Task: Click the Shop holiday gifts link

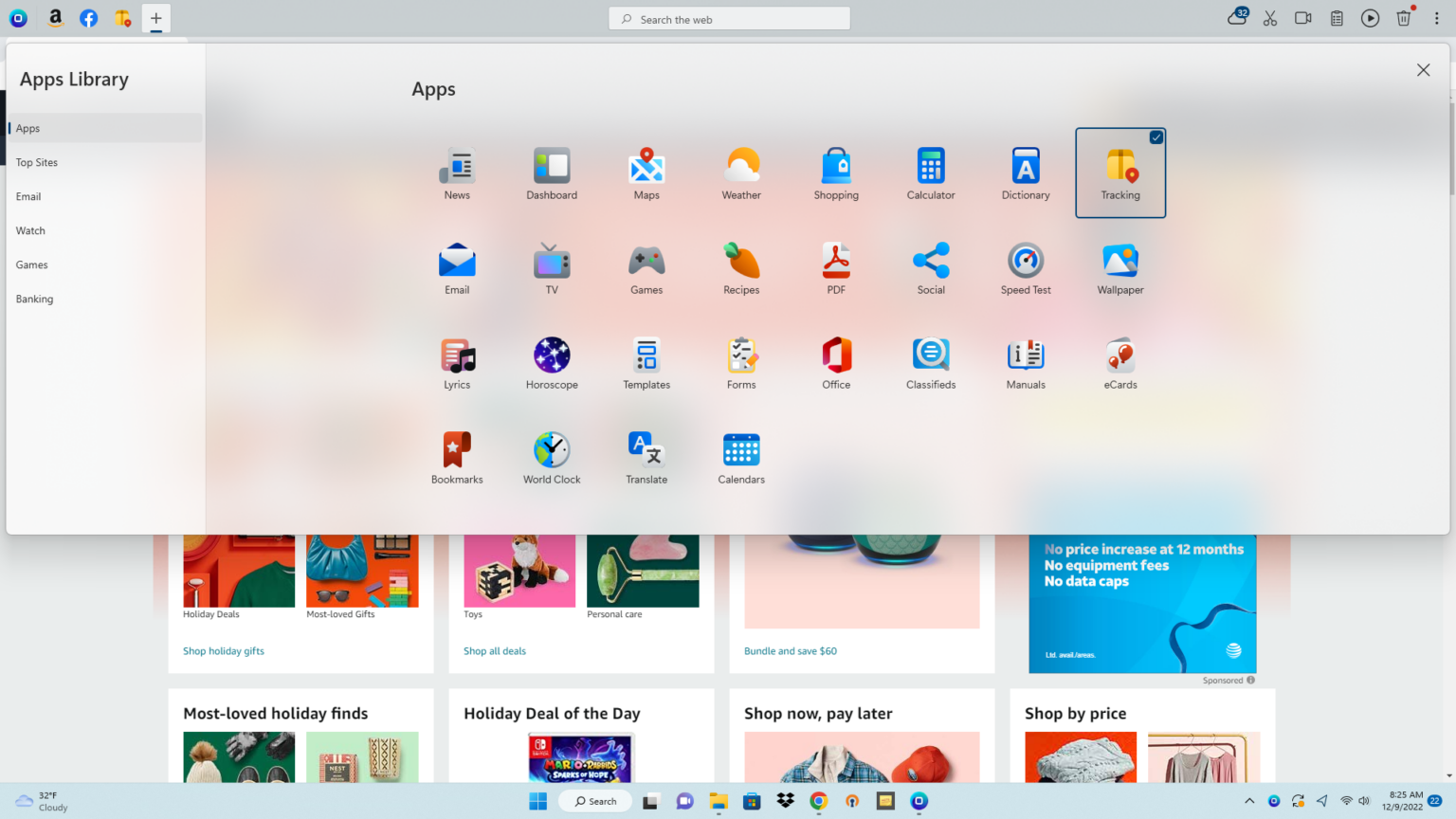Action: coord(224,651)
